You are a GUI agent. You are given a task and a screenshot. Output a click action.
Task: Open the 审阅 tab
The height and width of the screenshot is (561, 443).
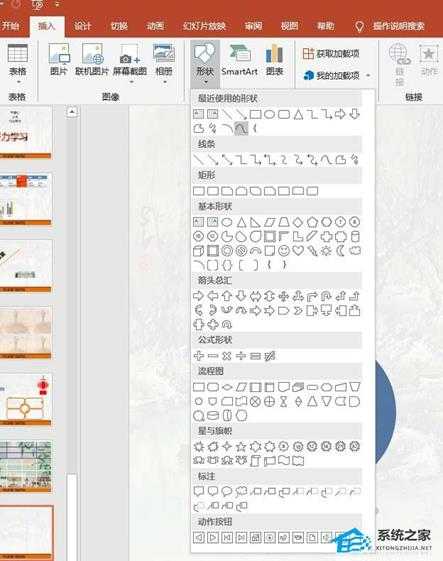pos(253,26)
